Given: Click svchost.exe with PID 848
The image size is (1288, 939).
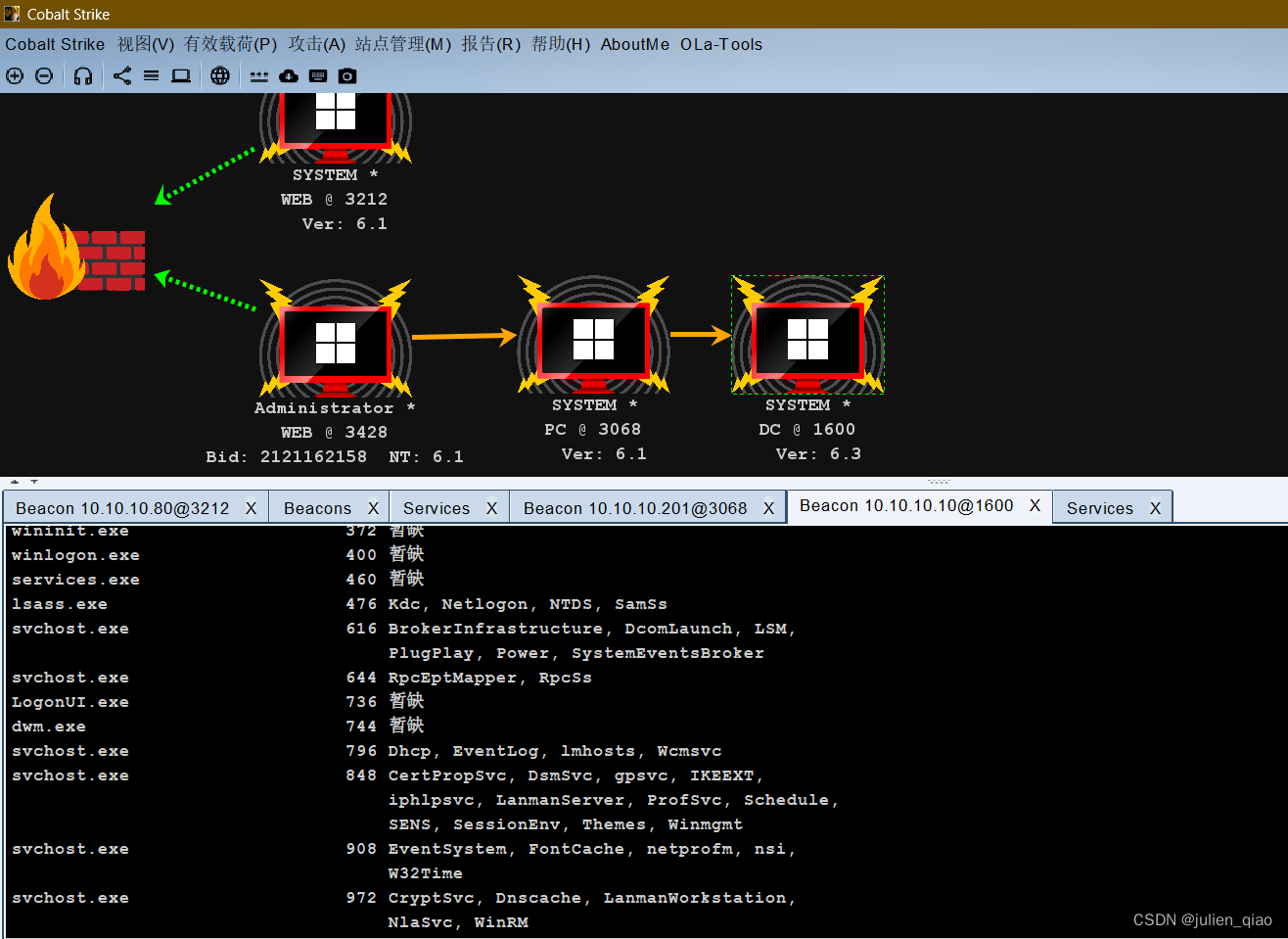Looking at the screenshot, I should click(x=70, y=775).
